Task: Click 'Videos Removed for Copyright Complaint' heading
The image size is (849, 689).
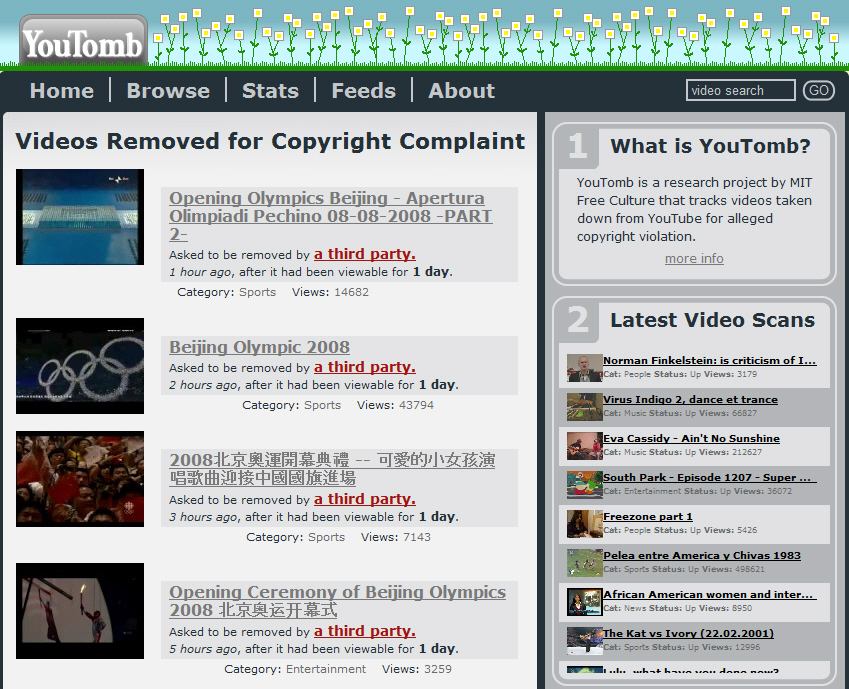Action: pyautogui.click(x=270, y=141)
